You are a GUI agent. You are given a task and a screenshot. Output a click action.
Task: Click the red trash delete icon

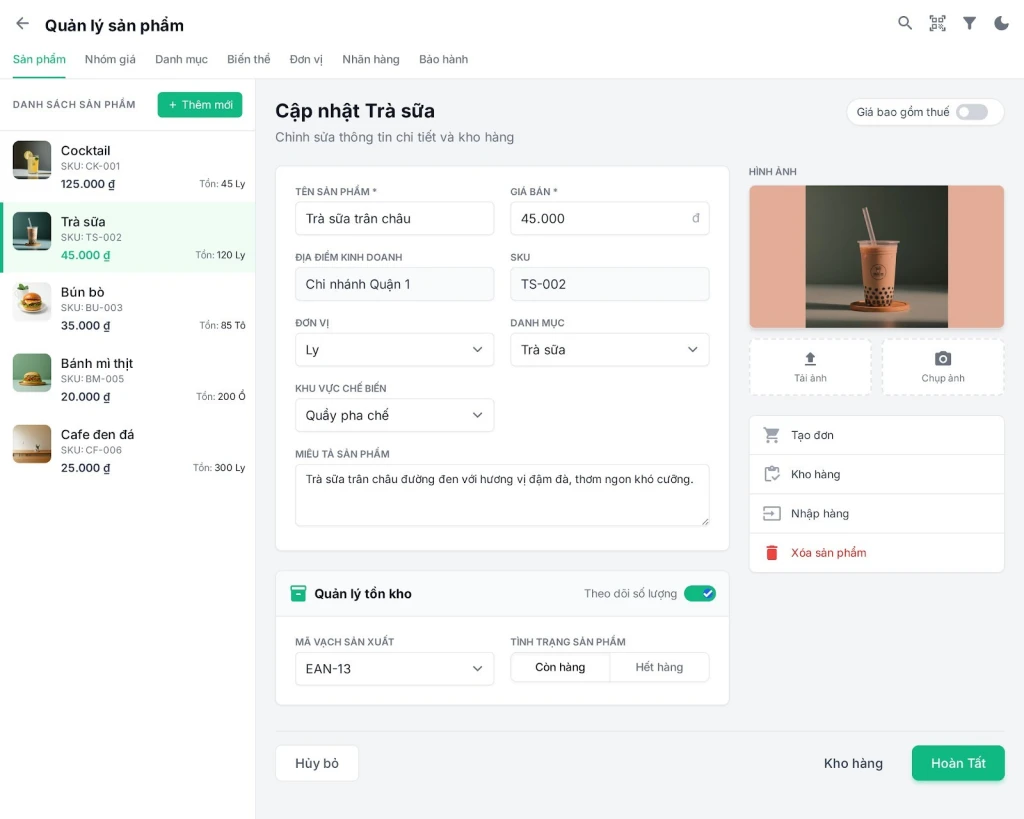point(771,553)
